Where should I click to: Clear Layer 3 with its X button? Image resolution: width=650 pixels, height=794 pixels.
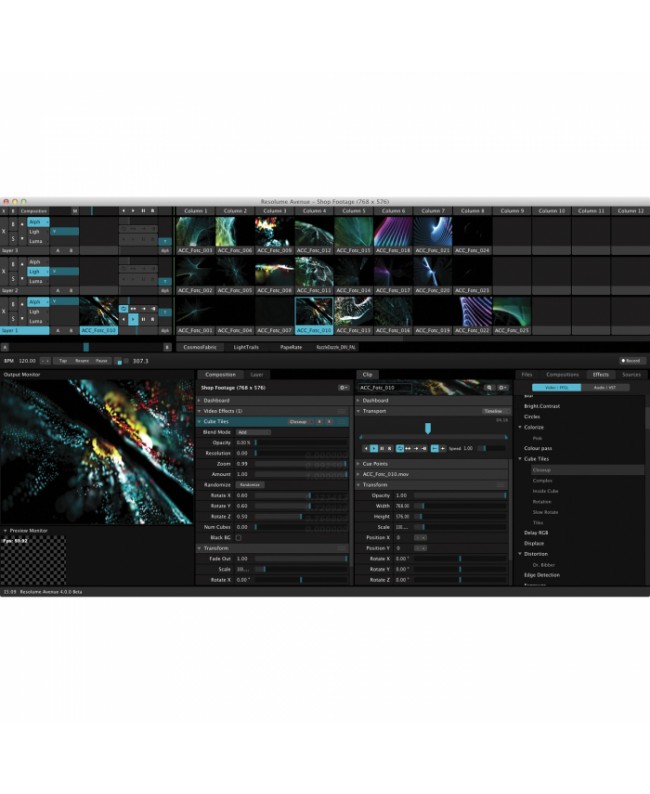point(4,232)
